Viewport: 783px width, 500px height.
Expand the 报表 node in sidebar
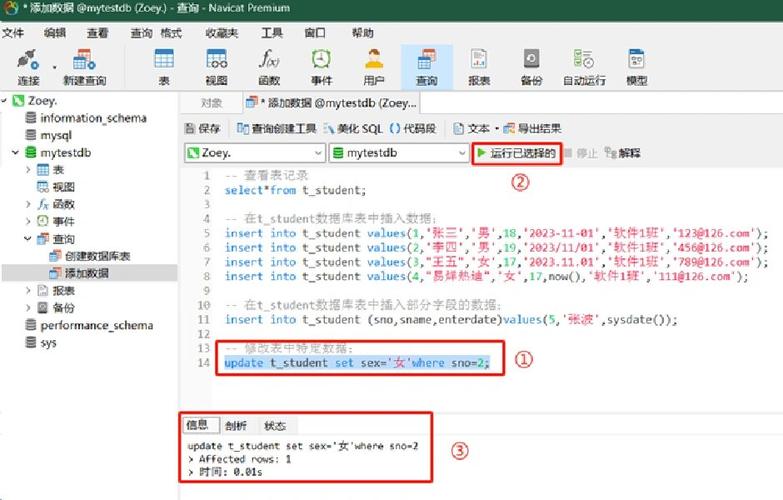[29, 291]
